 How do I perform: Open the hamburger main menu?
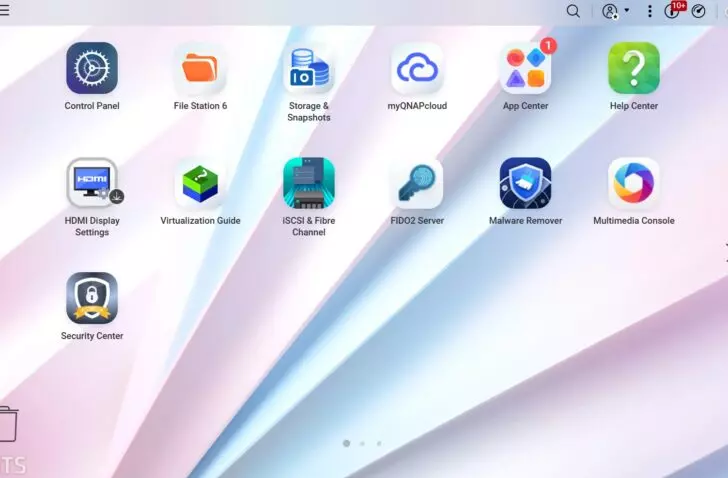point(4,10)
